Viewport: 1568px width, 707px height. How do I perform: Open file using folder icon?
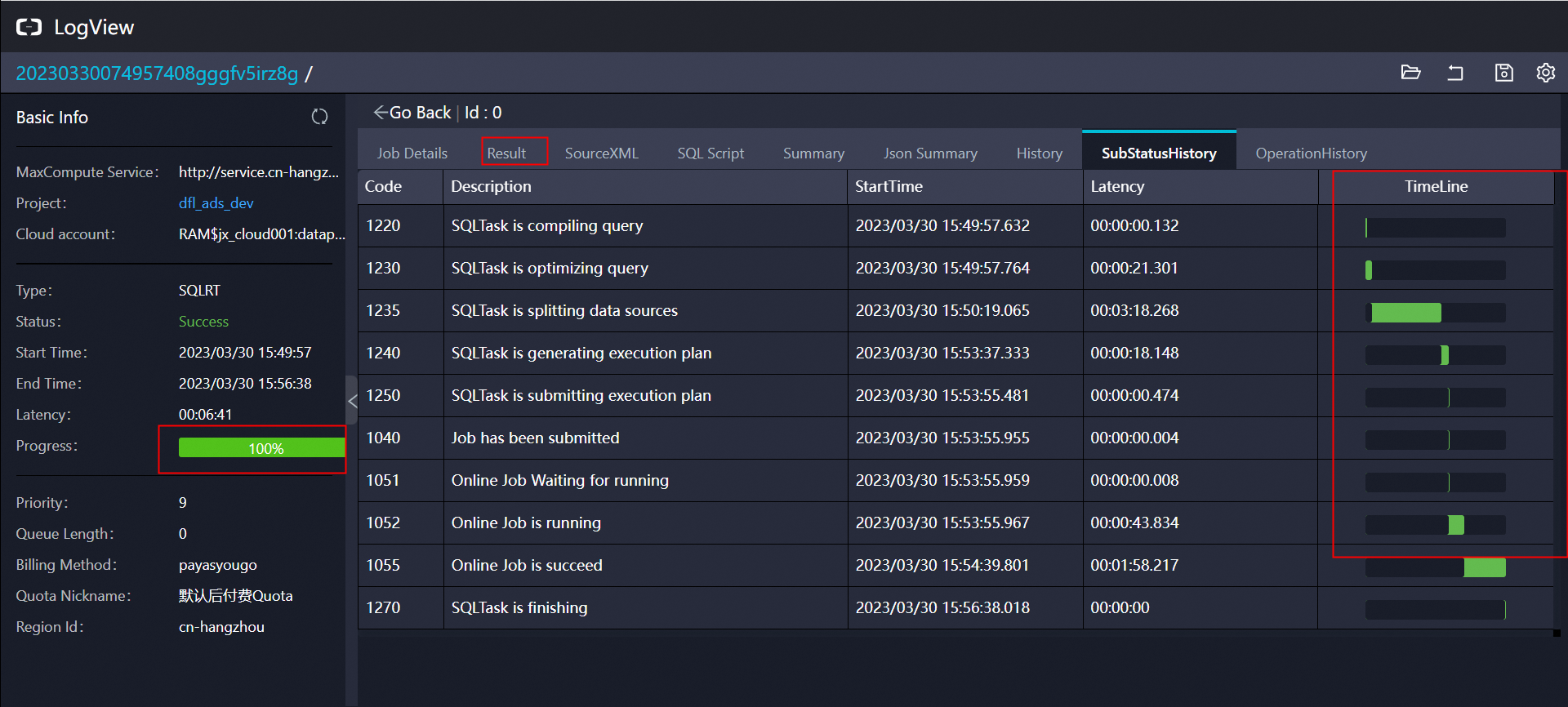pyautogui.click(x=1410, y=73)
